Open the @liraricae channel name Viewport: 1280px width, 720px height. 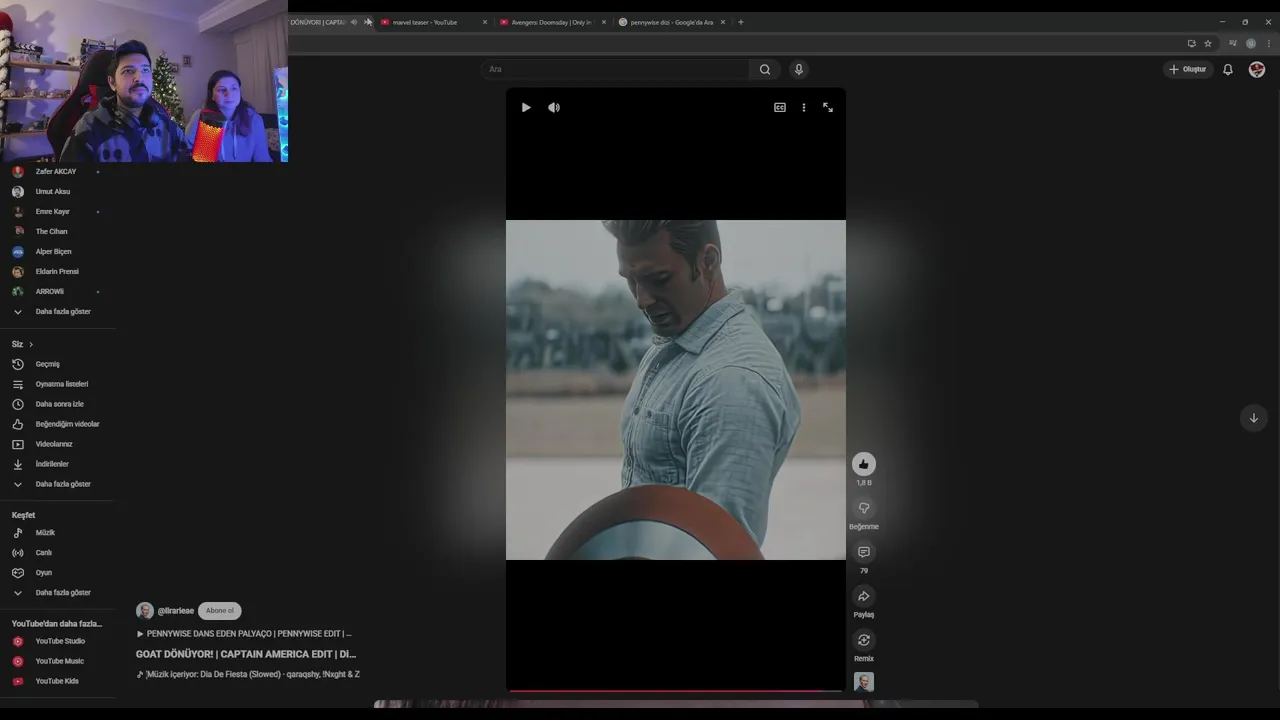click(x=176, y=611)
